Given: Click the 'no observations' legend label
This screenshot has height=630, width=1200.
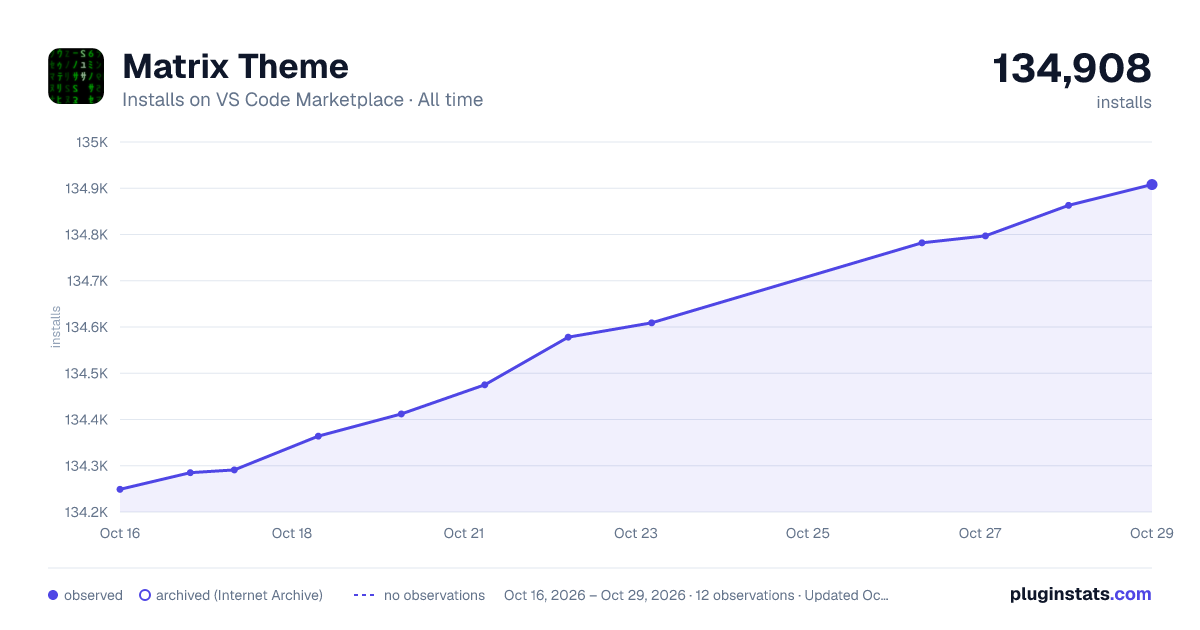Looking at the screenshot, I should point(434,595).
